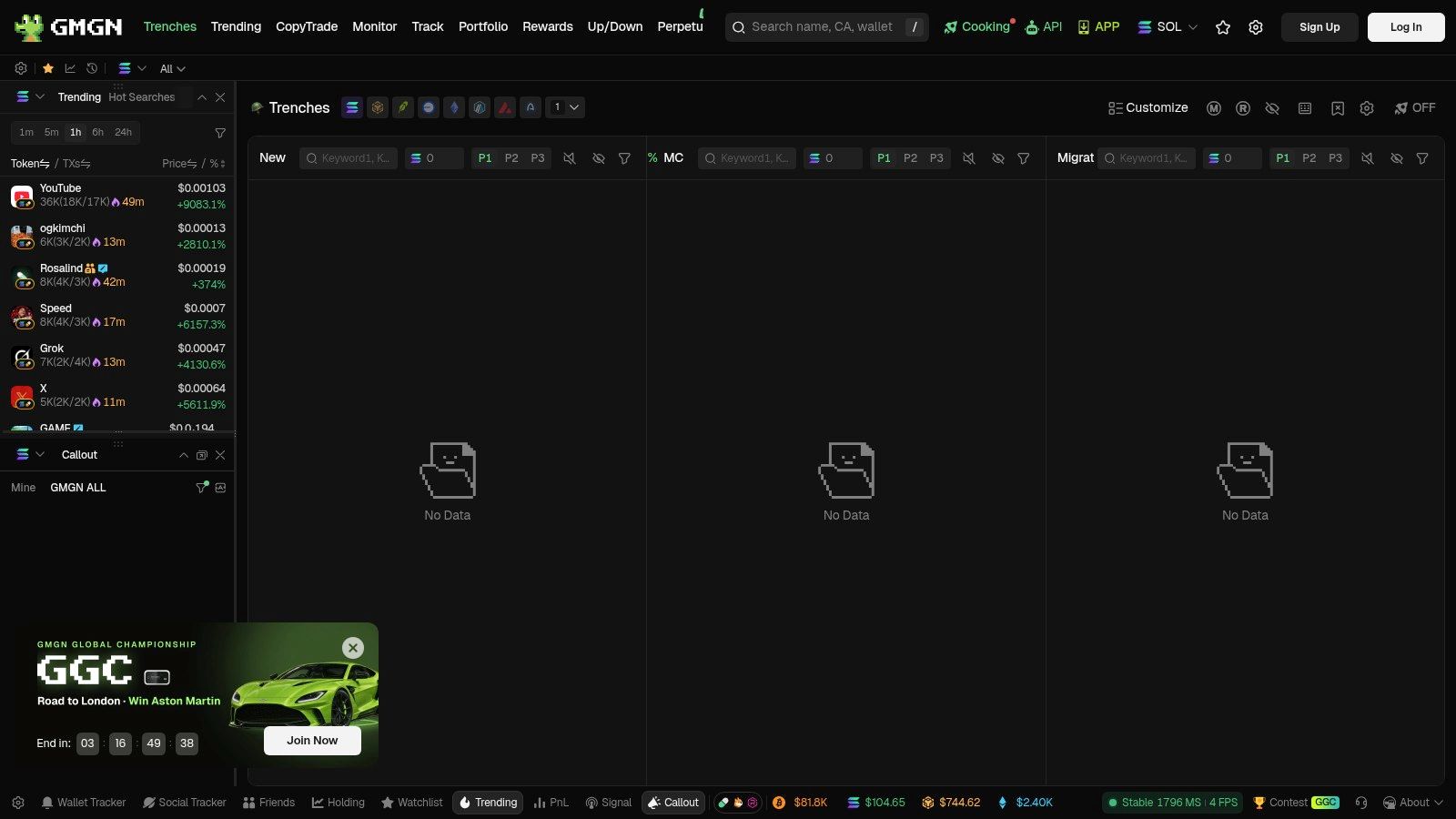The width and height of the screenshot is (1456, 819).
Task: Click the keyword field in MC column
Action: [x=747, y=158]
